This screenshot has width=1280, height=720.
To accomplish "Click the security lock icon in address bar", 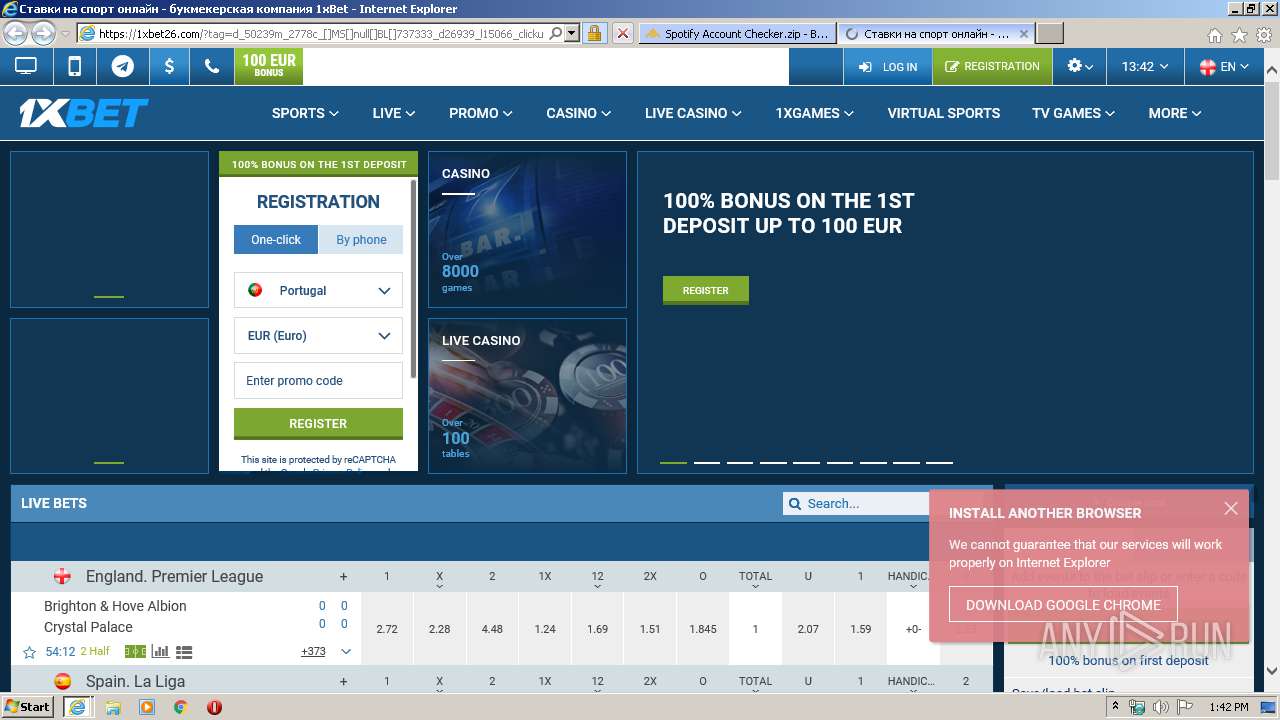I will pyautogui.click(x=594, y=33).
